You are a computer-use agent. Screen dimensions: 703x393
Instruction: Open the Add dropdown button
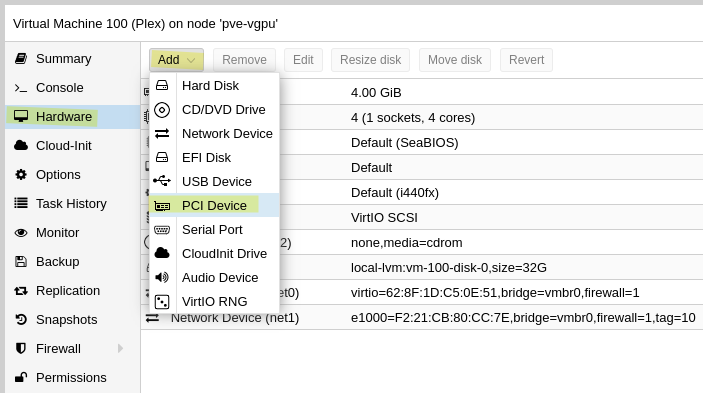pos(176,60)
